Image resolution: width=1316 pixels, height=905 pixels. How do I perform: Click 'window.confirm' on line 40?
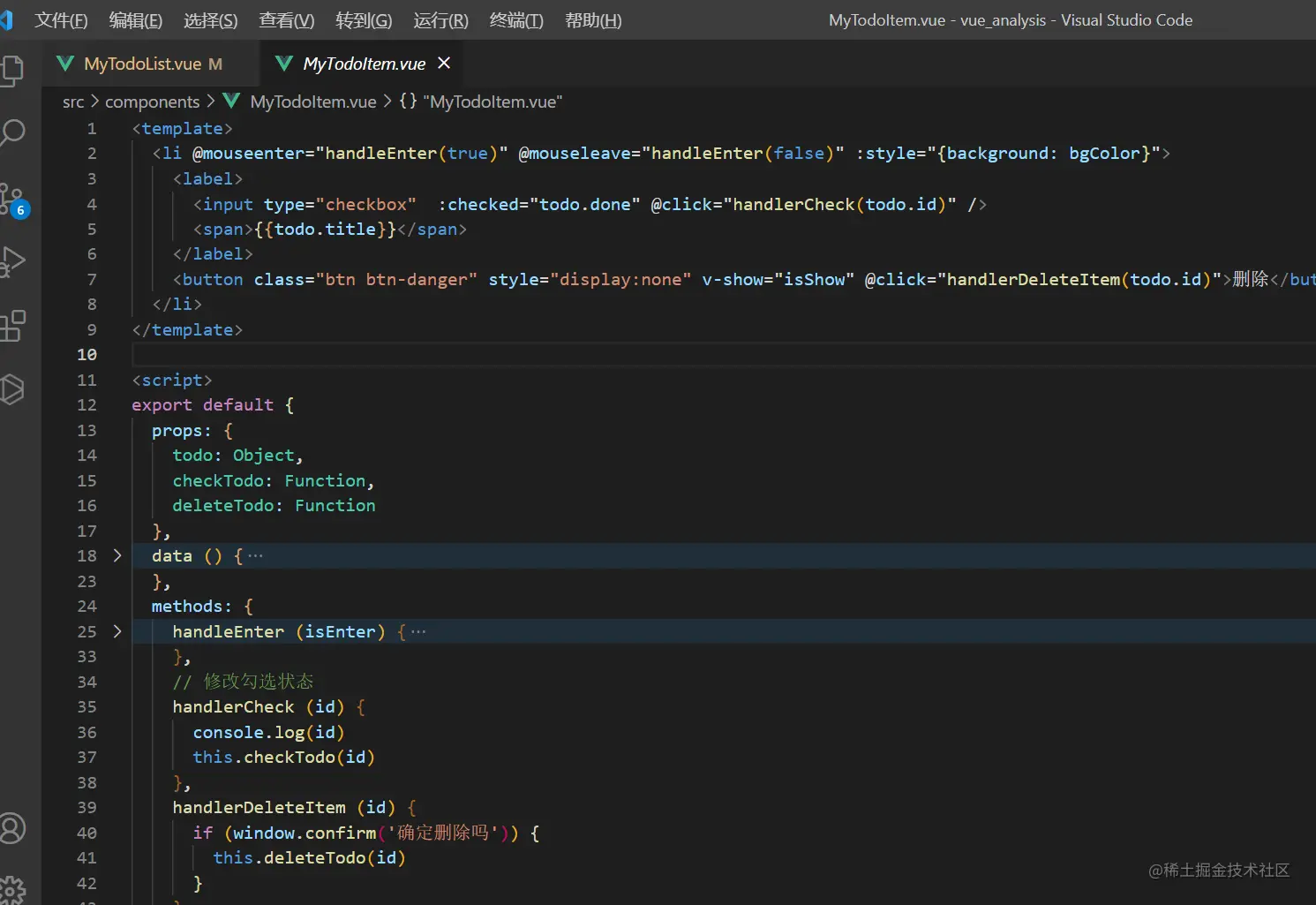tap(305, 833)
